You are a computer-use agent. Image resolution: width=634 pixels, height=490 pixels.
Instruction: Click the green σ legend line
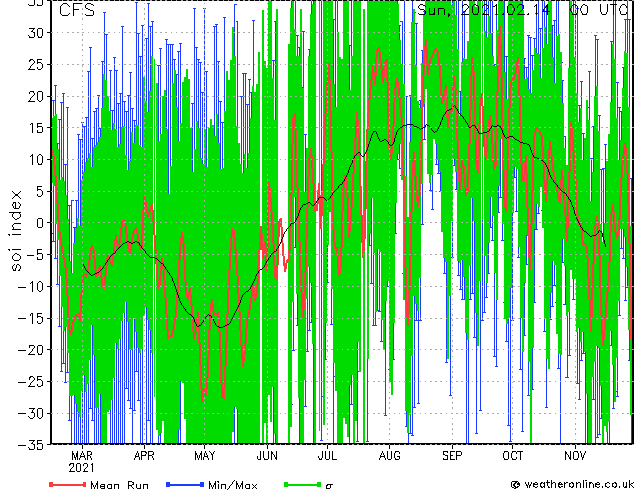[x=302, y=484]
